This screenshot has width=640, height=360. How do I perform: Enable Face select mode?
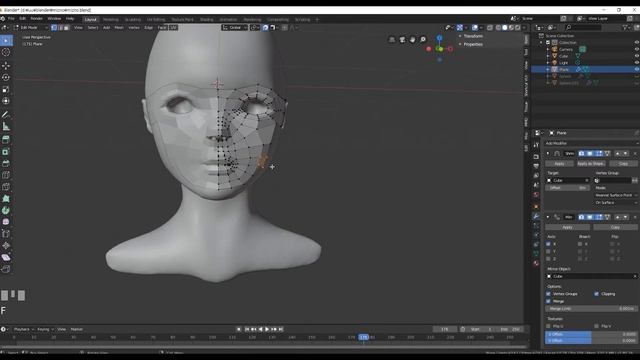tap(67, 27)
